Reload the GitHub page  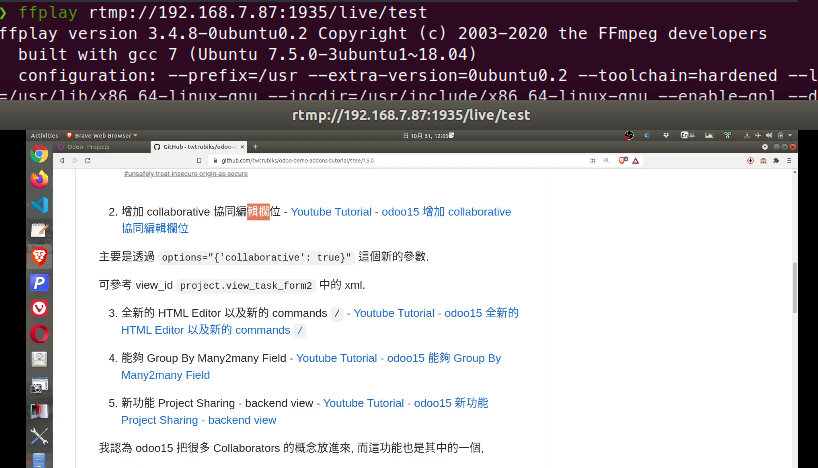pyautogui.click(x=88, y=161)
